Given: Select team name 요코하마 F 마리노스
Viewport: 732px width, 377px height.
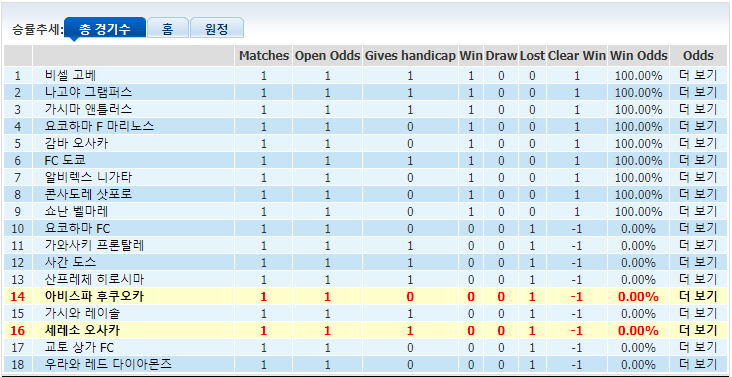Looking at the screenshot, I should [x=99, y=126].
